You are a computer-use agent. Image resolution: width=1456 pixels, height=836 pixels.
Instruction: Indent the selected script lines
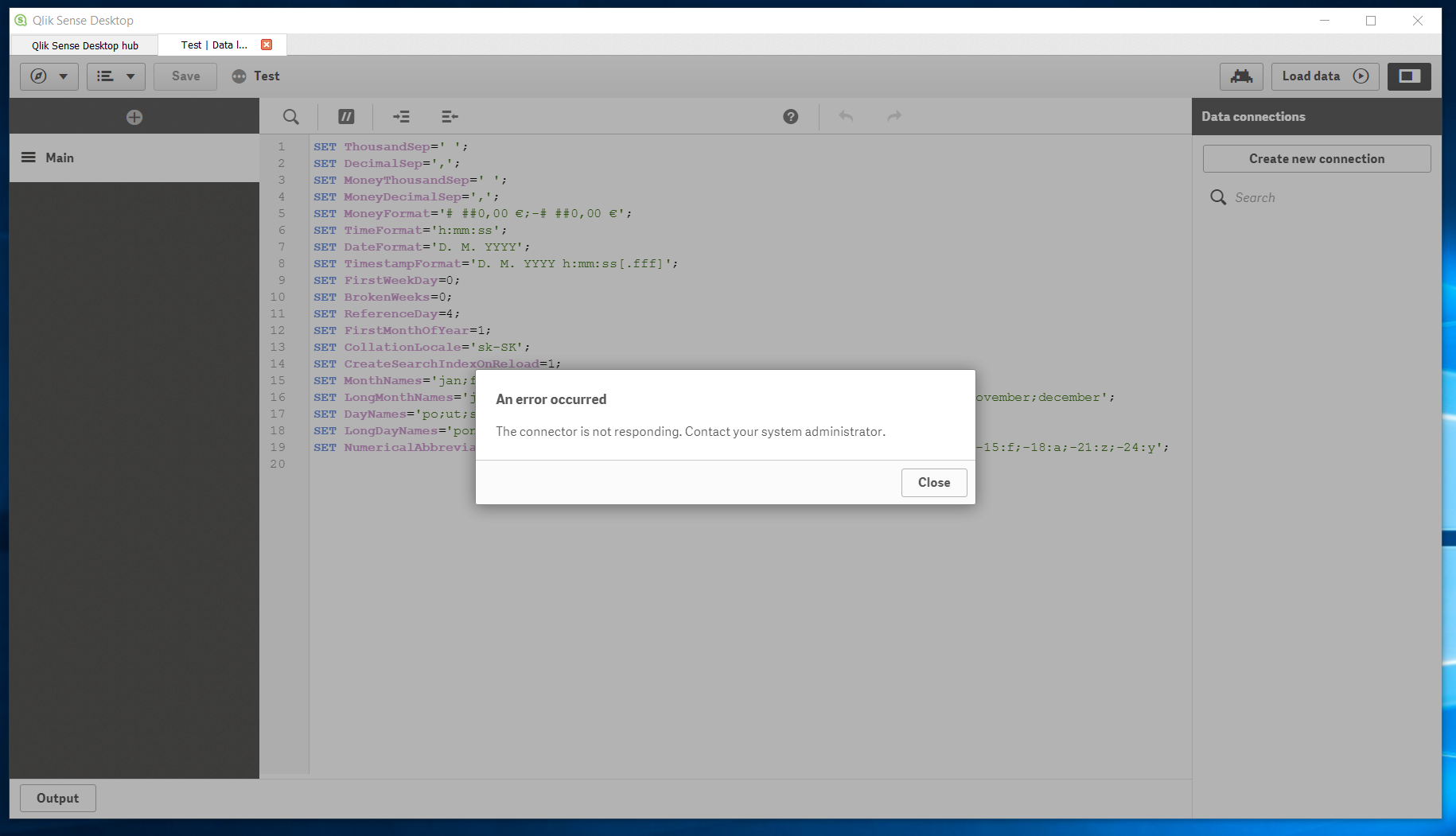click(x=401, y=117)
